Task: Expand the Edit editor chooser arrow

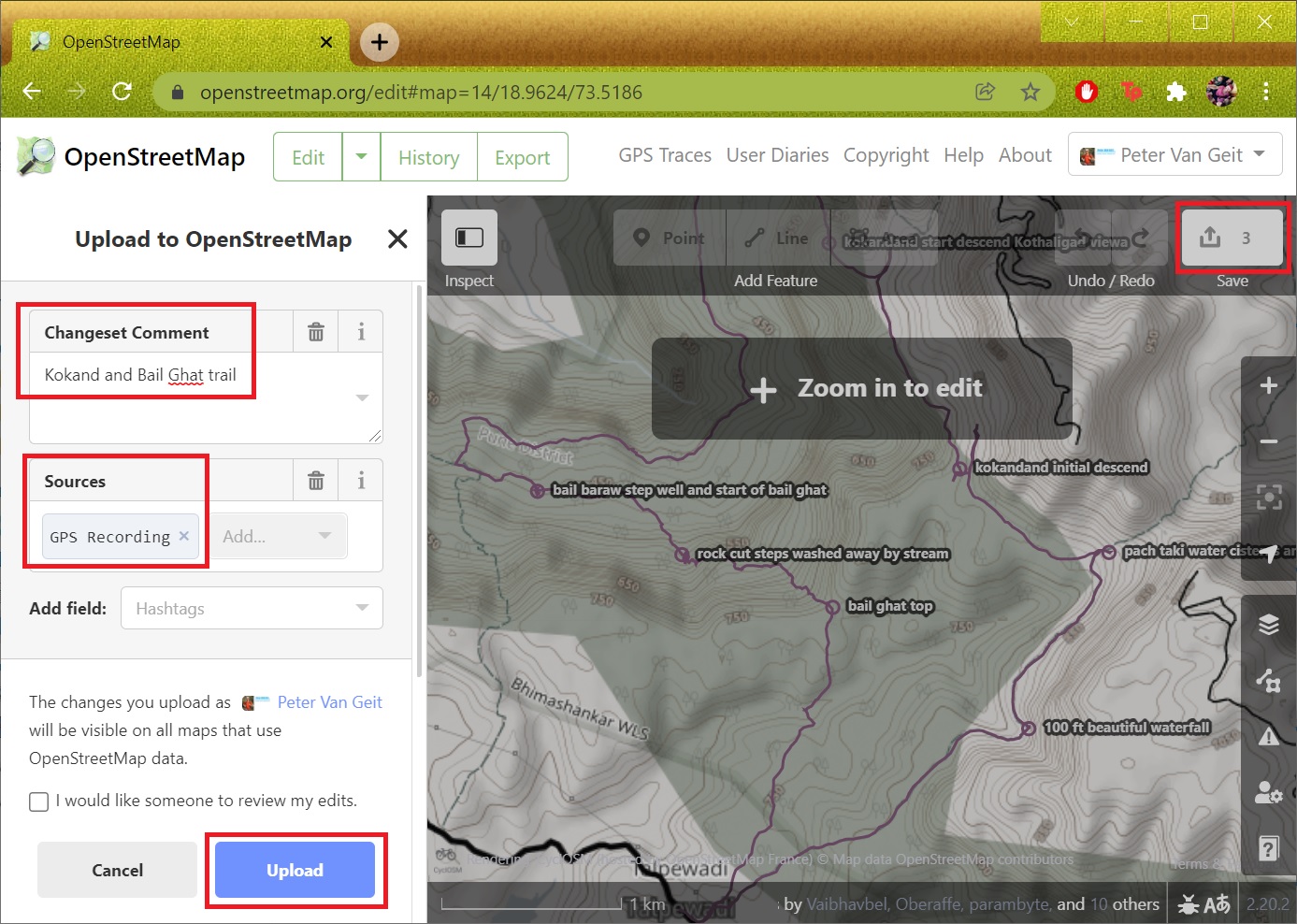Action: (361, 157)
